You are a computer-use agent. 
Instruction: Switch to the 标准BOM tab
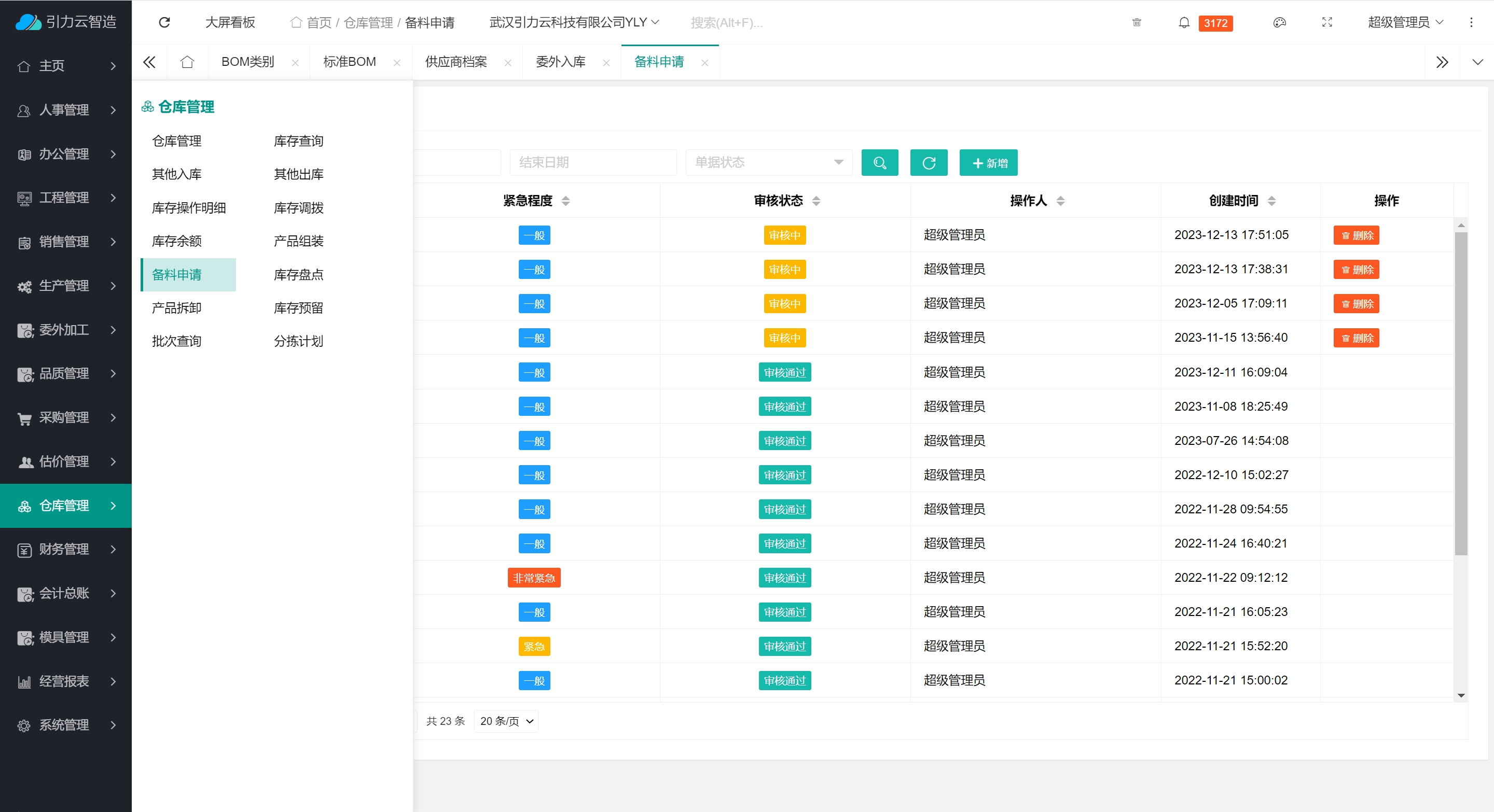349,62
